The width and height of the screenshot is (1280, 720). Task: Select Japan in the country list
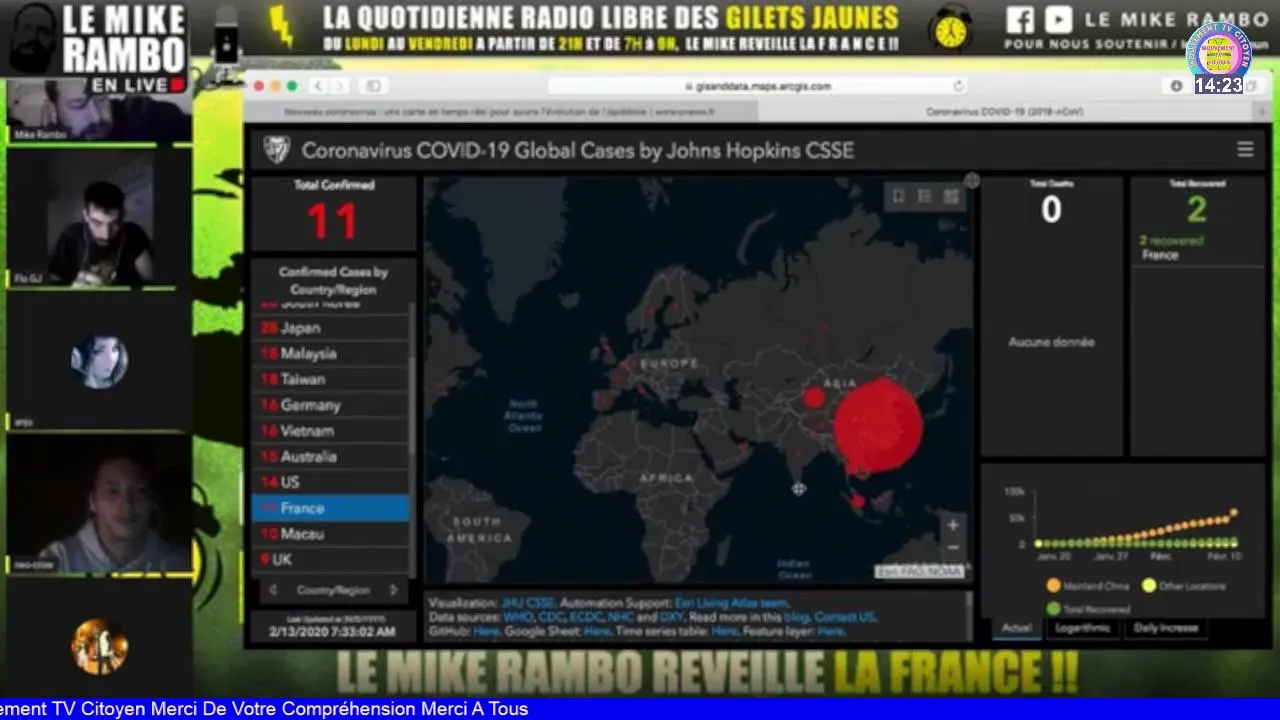click(x=330, y=328)
